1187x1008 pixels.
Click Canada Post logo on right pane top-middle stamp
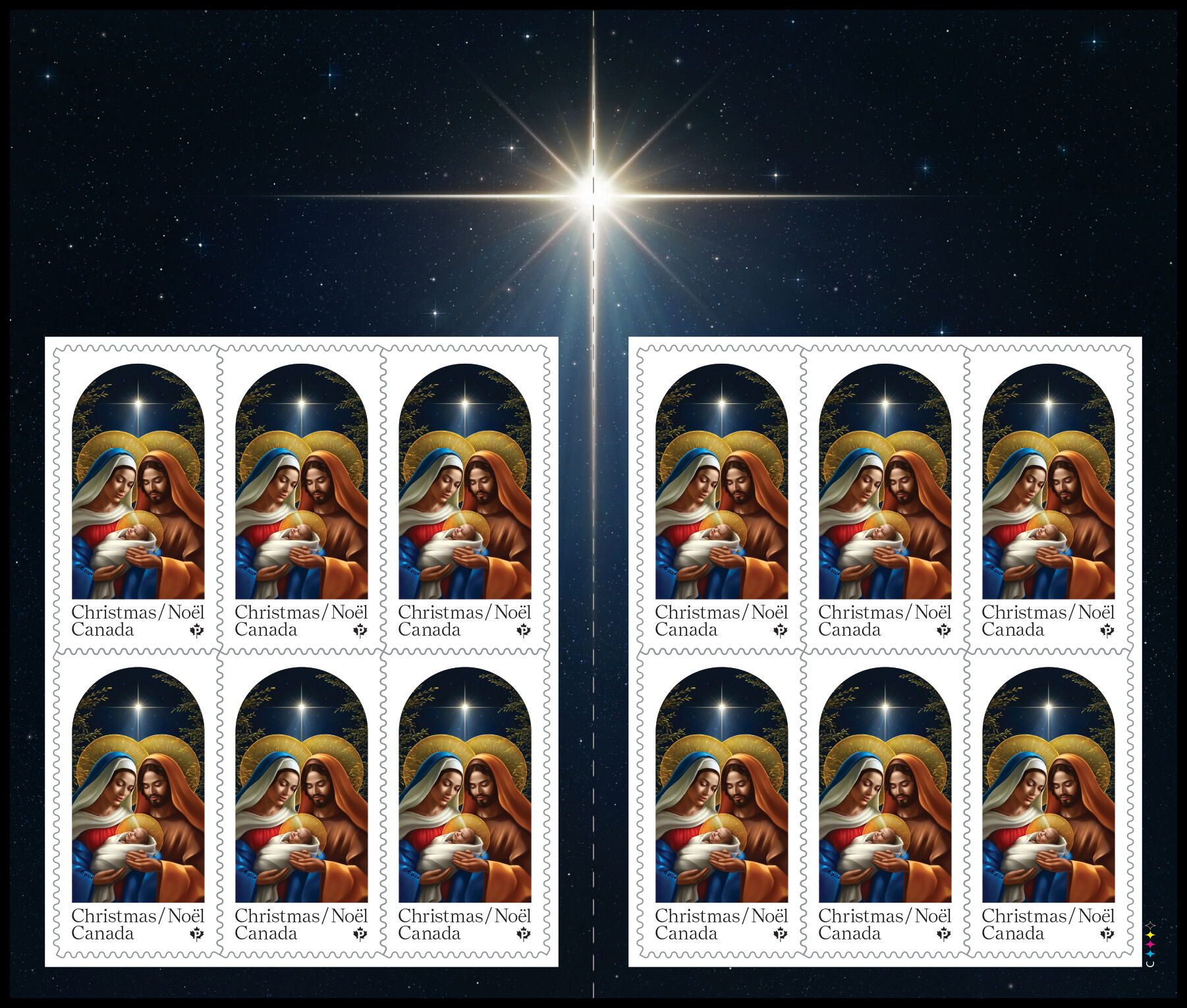tap(944, 630)
